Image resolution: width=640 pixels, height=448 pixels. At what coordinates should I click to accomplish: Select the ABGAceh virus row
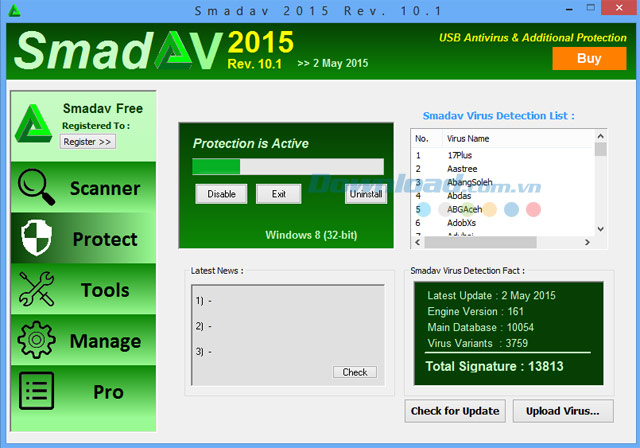[503, 209]
